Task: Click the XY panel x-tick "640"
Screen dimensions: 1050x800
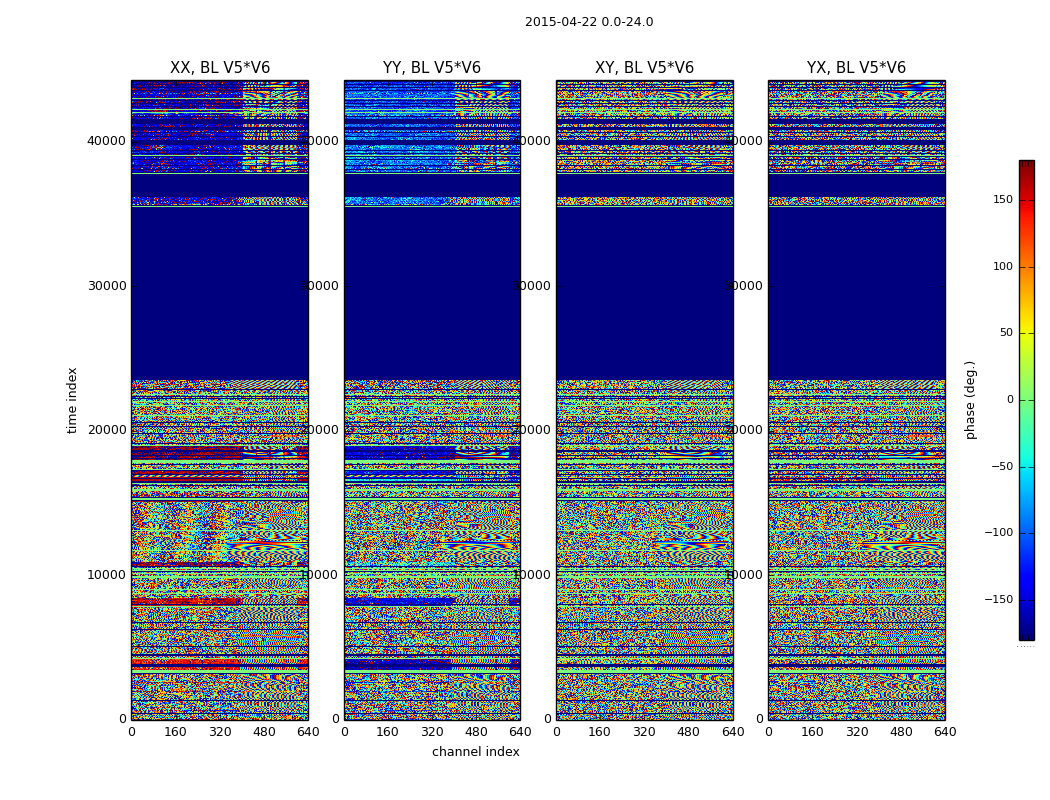Action: [x=733, y=732]
